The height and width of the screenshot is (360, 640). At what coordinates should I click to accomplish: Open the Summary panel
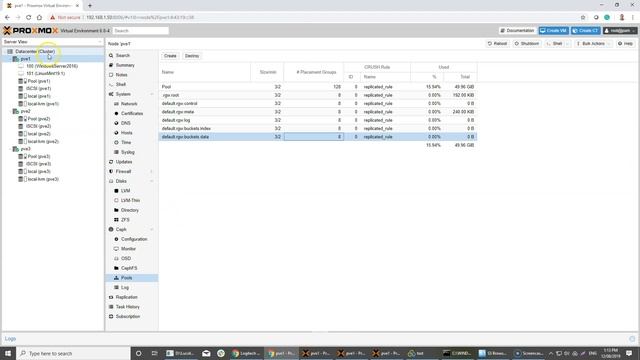[125, 65]
